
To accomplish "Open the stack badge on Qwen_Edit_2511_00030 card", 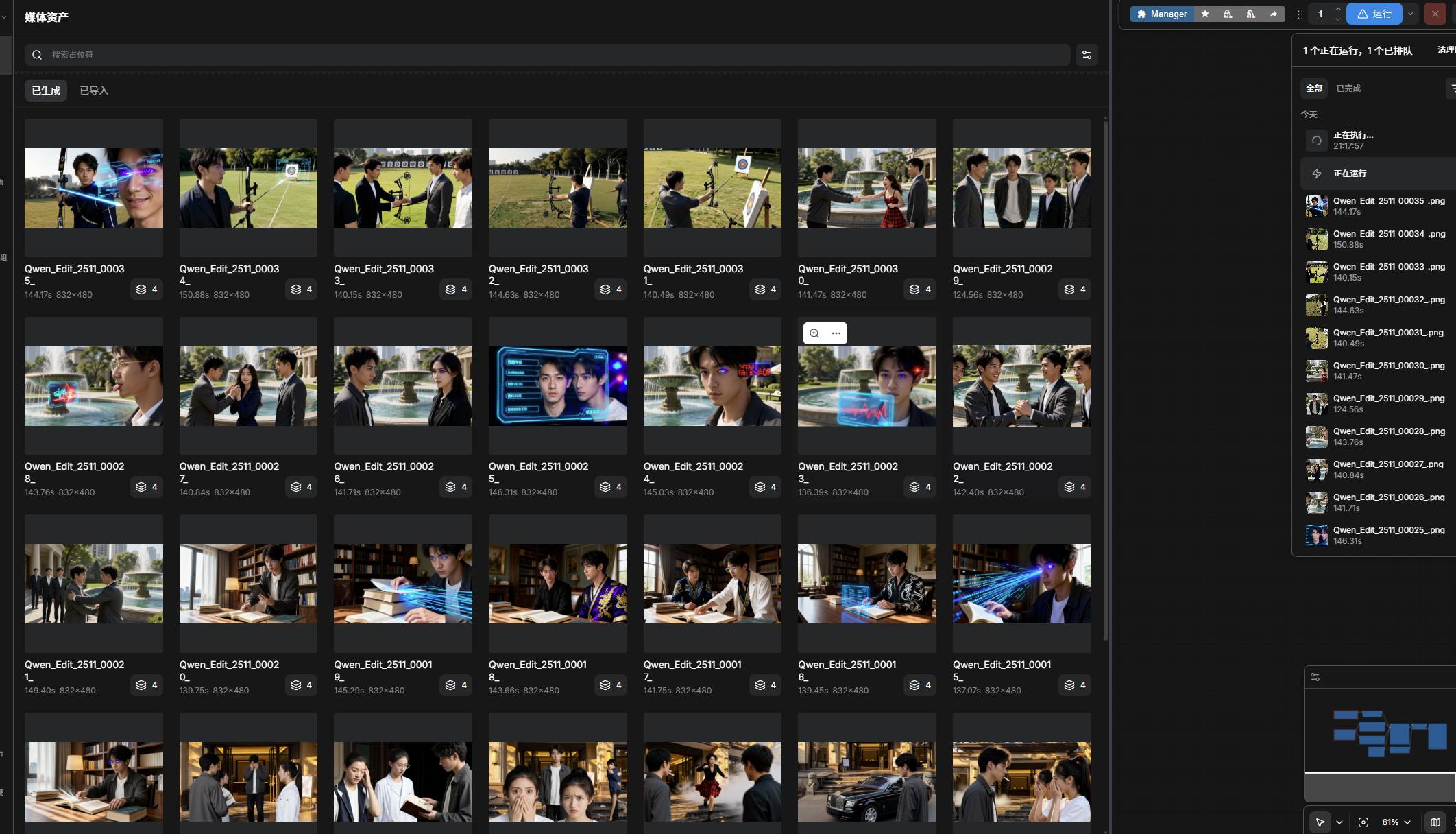I will click(x=920, y=289).
